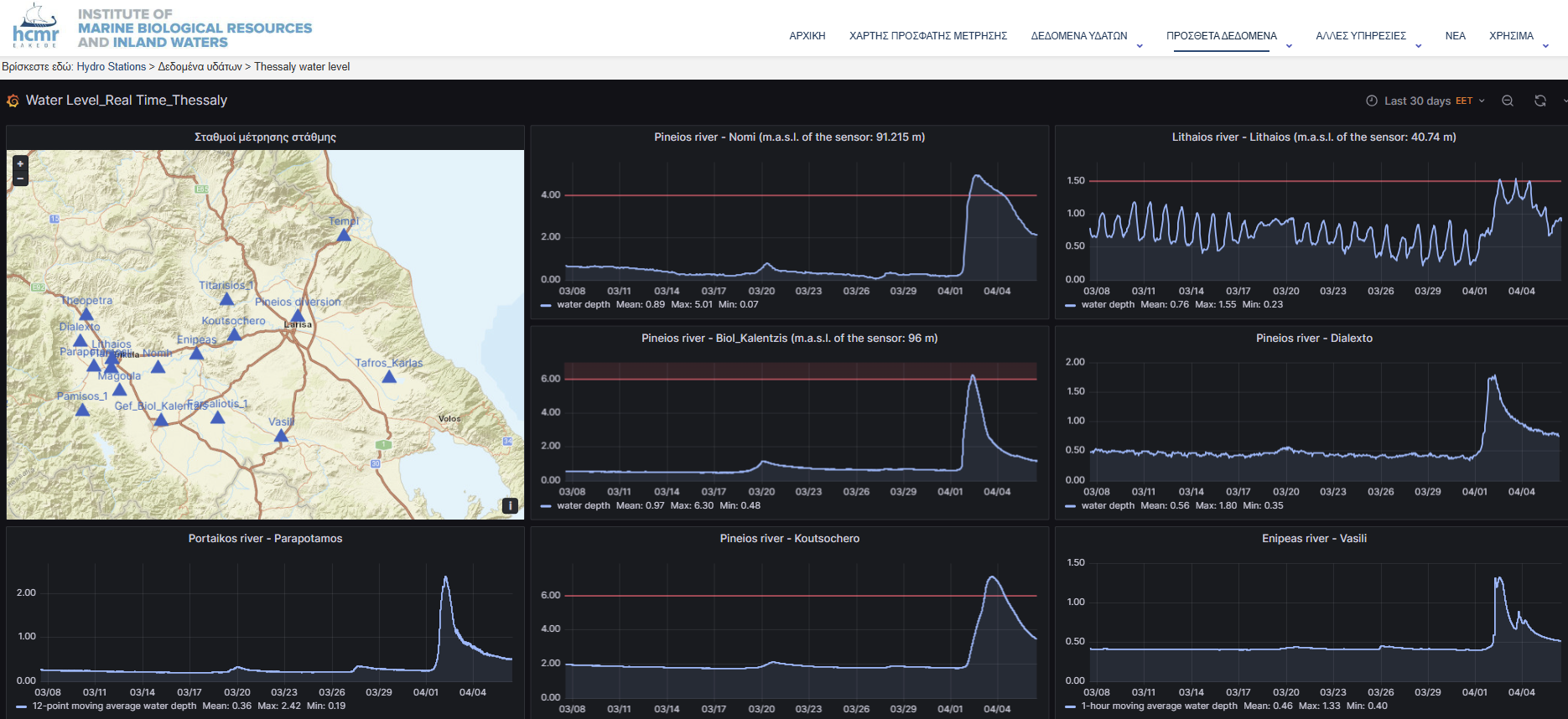Click the Δεδομένα υδάτων breadcrumb link
The width and height of the screenshot is (1568, 719).
(200, 67)
